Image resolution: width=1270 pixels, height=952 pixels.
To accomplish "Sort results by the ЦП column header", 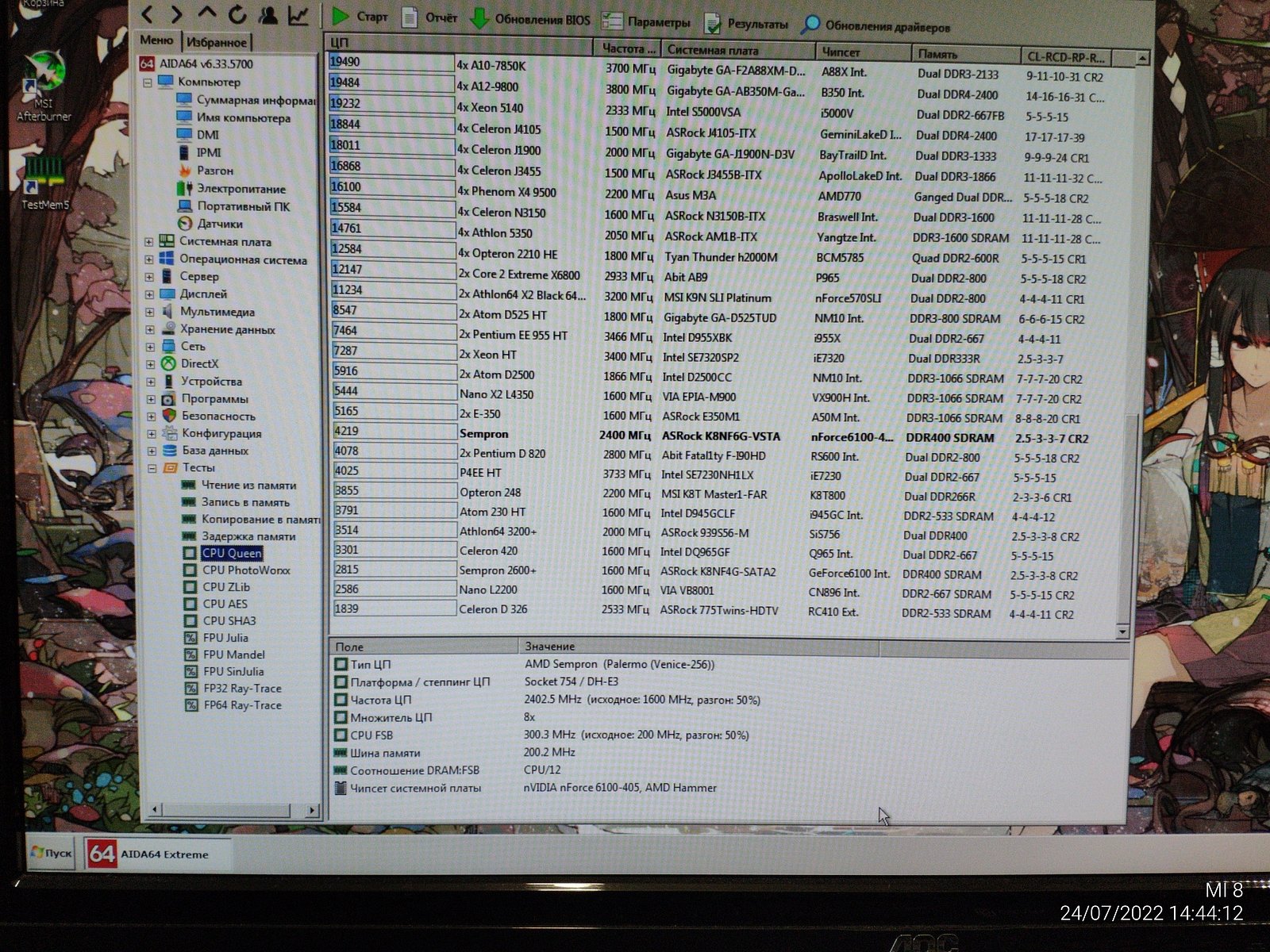I will [x=459, y=44].
